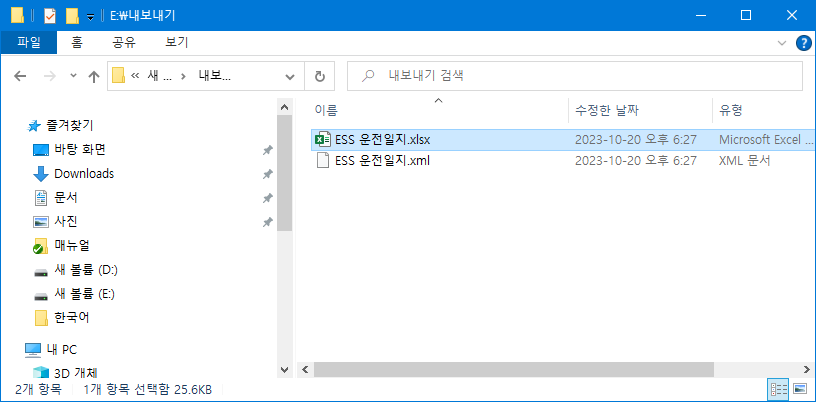Image resolution: width=816 pixels, height=402 pixels.
Task: Open the address bar history dropdown
Action: pyautogui.click(x=290, y=77)
